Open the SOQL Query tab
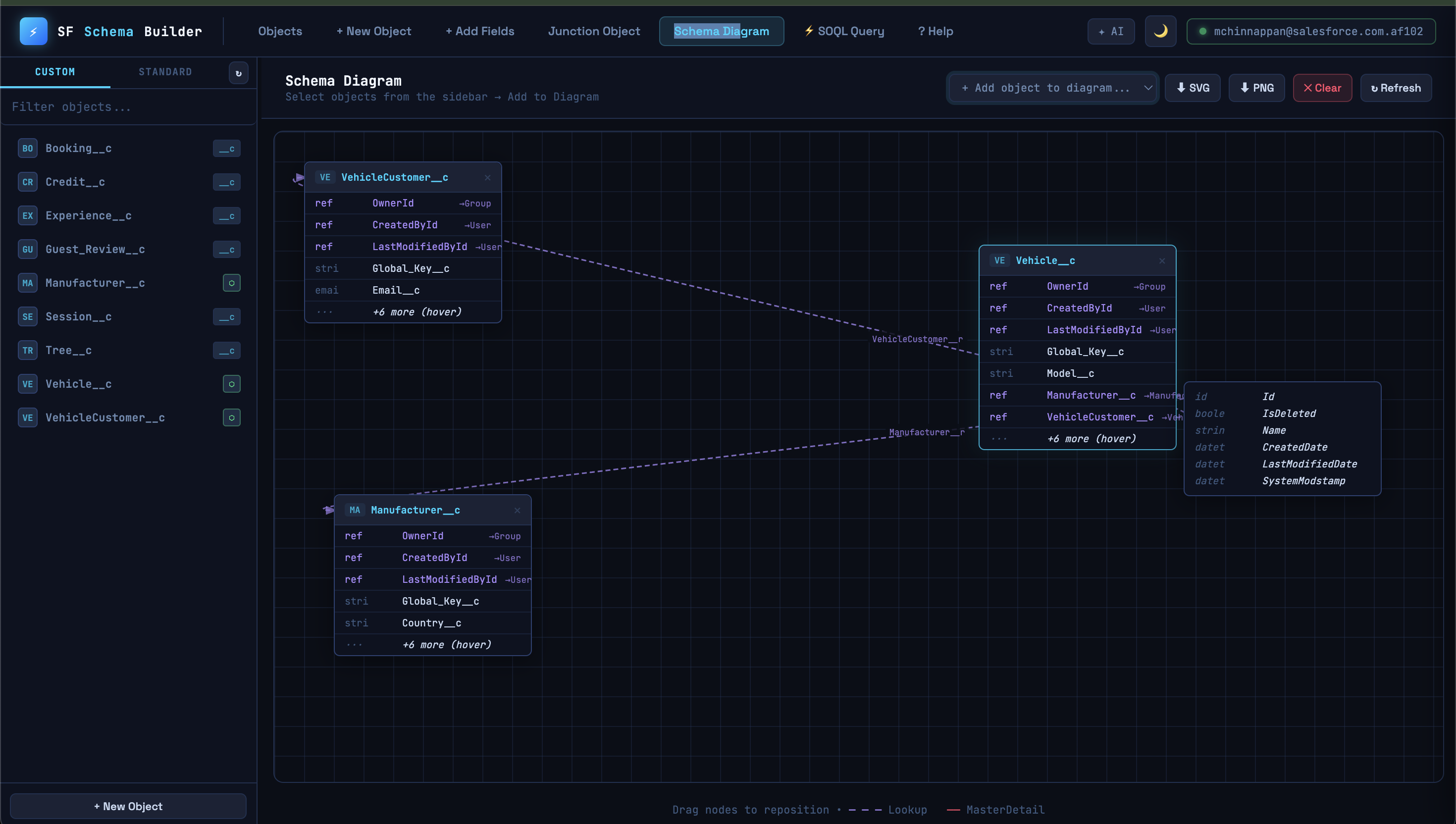Screen dimensions: 1456x824 (x=844, y=31)
